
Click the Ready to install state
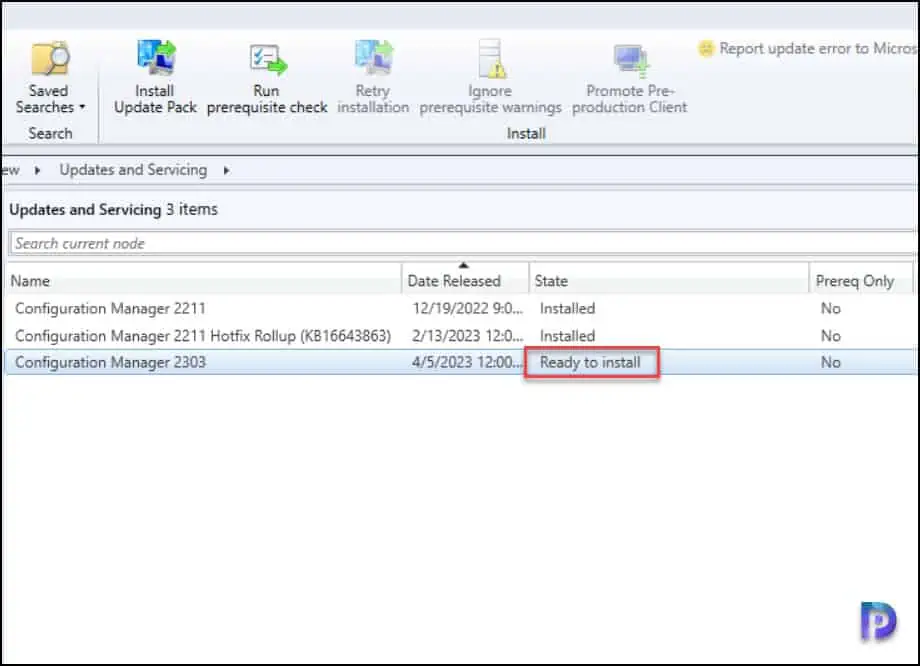click(590, 362)
